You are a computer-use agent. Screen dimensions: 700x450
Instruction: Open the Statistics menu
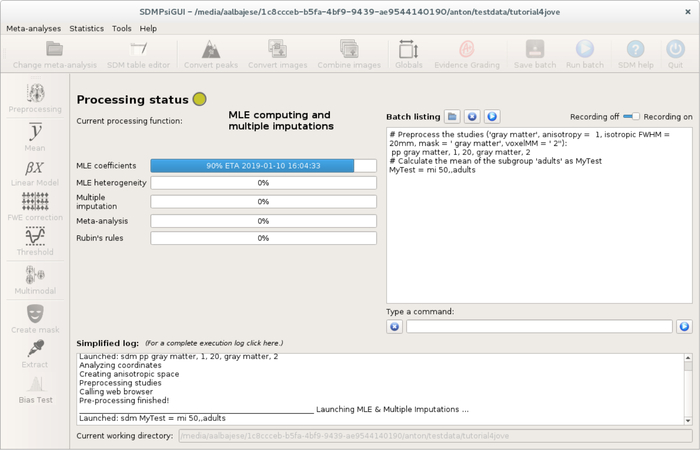pos(86,29)
